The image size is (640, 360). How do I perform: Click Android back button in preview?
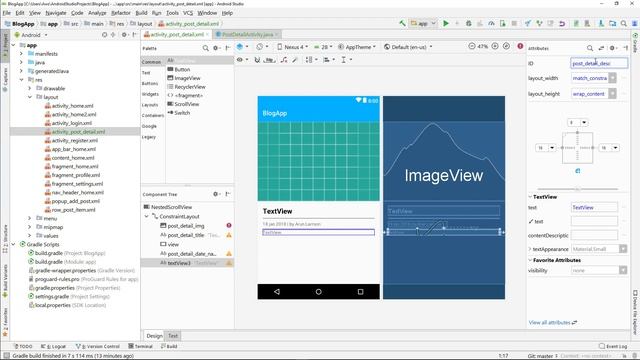277,291
